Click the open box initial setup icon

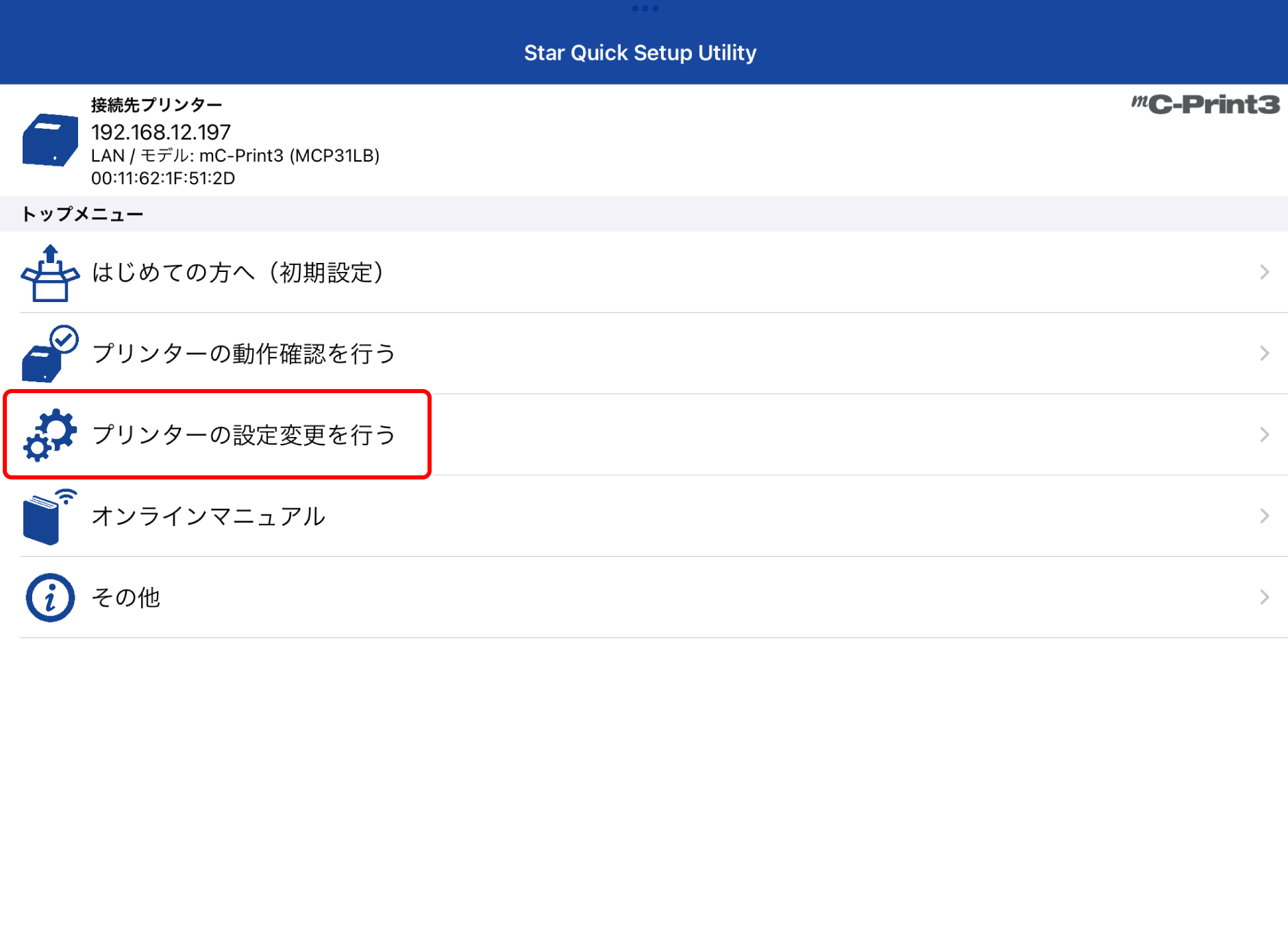coord(50,273)
